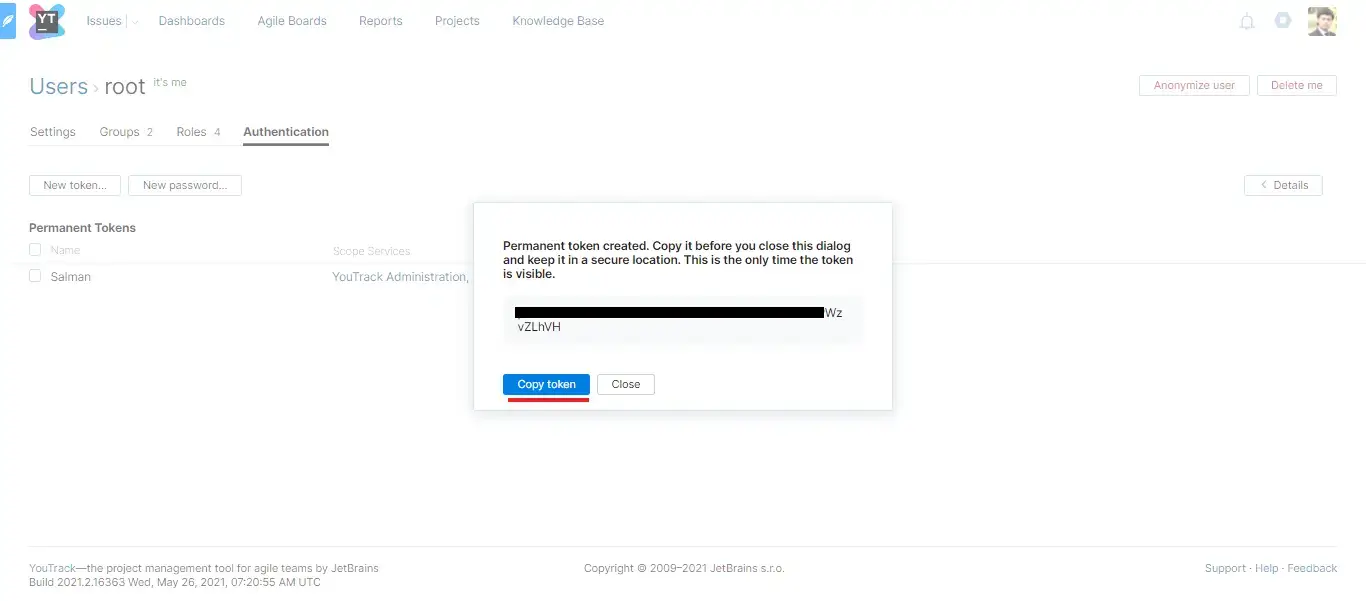Viewport: 1366px width, 601px height.
Task: Click the New password... button
Action: (185, 185)
